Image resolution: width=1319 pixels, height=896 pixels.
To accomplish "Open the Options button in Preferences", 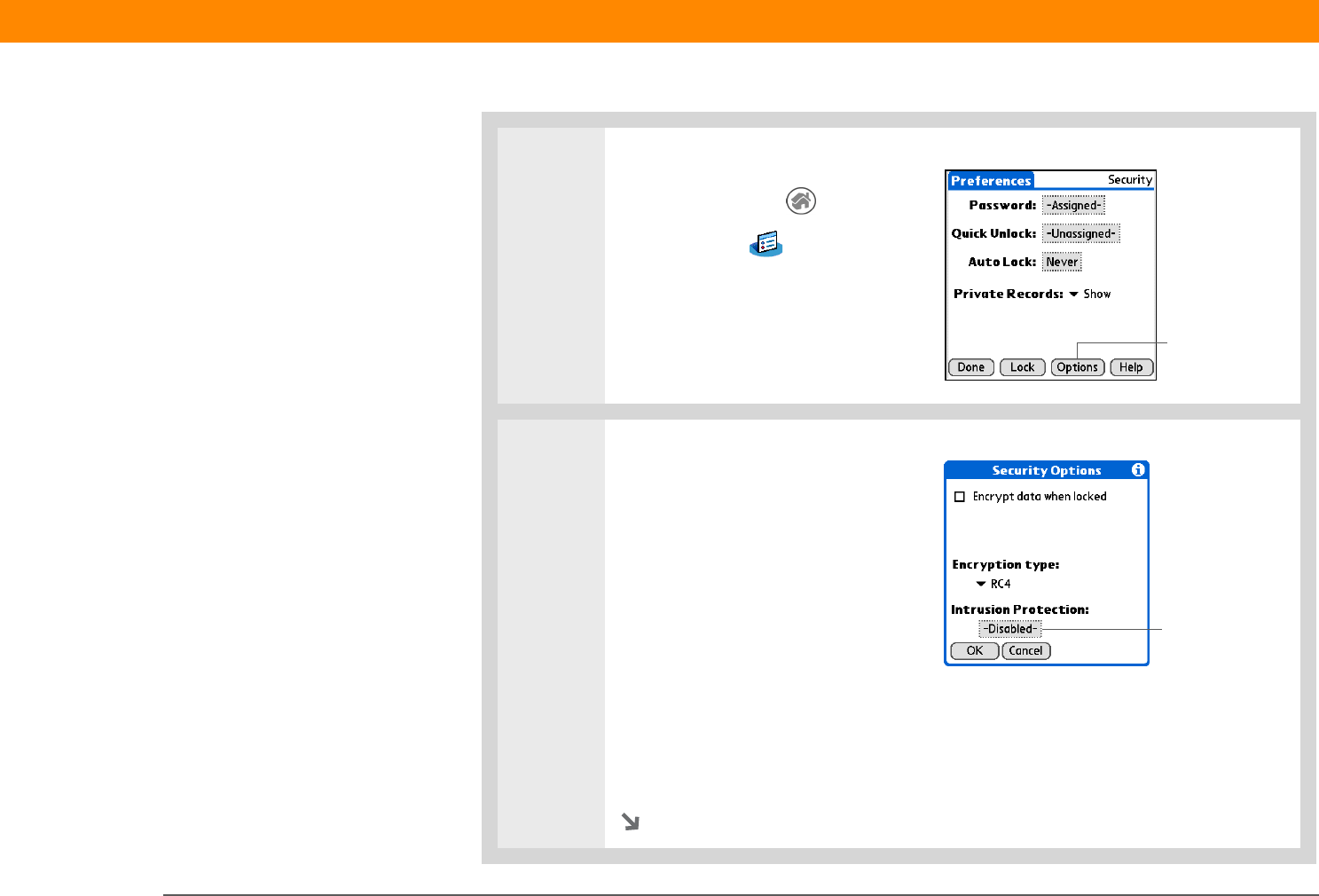I will tap(1078, 367).
